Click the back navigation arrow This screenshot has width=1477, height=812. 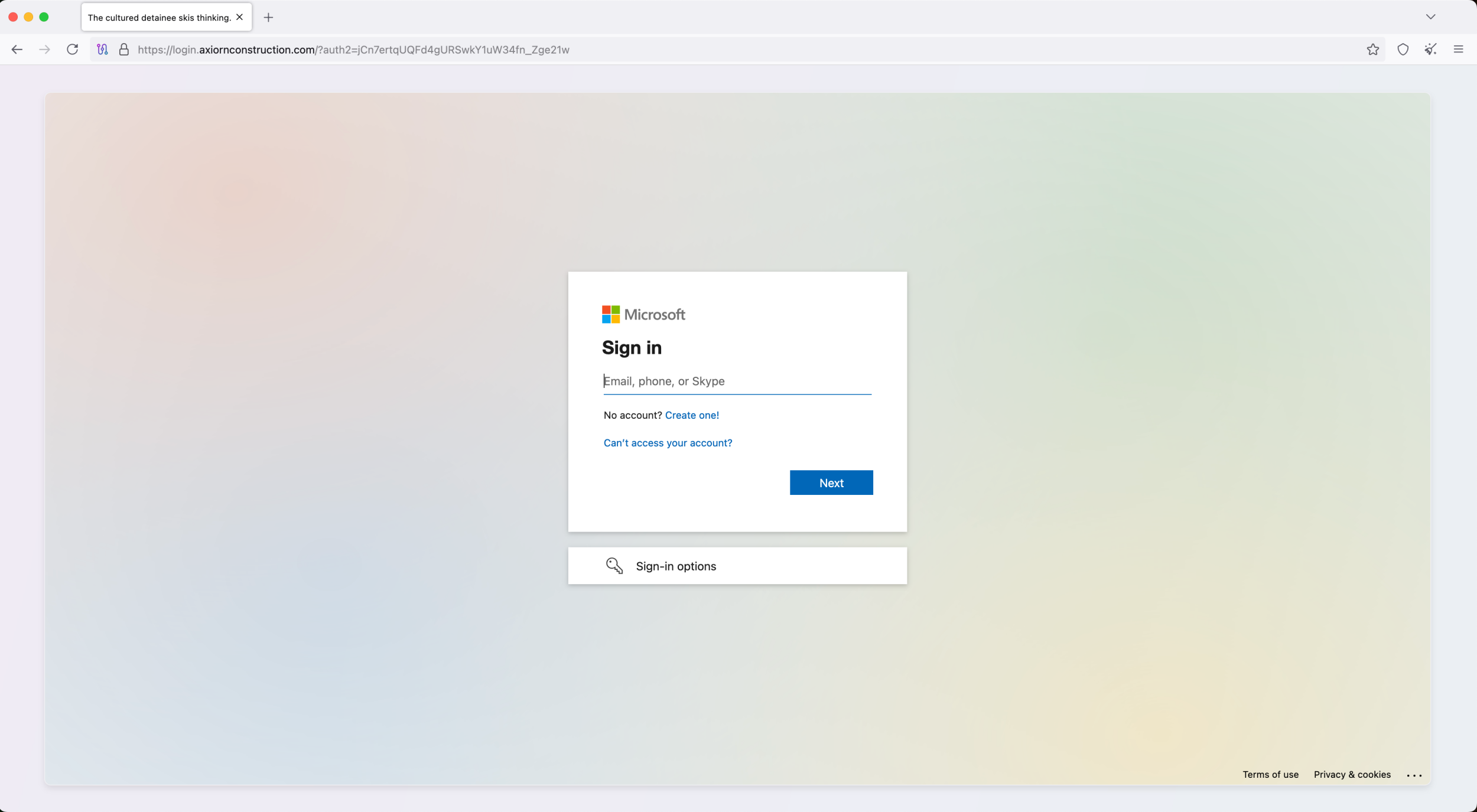tap(16, 50)
